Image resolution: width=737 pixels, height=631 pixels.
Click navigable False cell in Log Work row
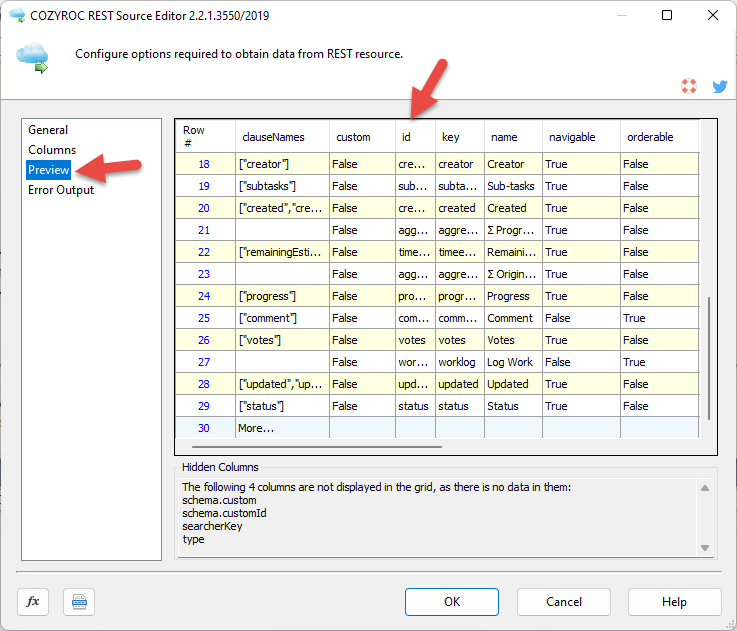(581, 362)
